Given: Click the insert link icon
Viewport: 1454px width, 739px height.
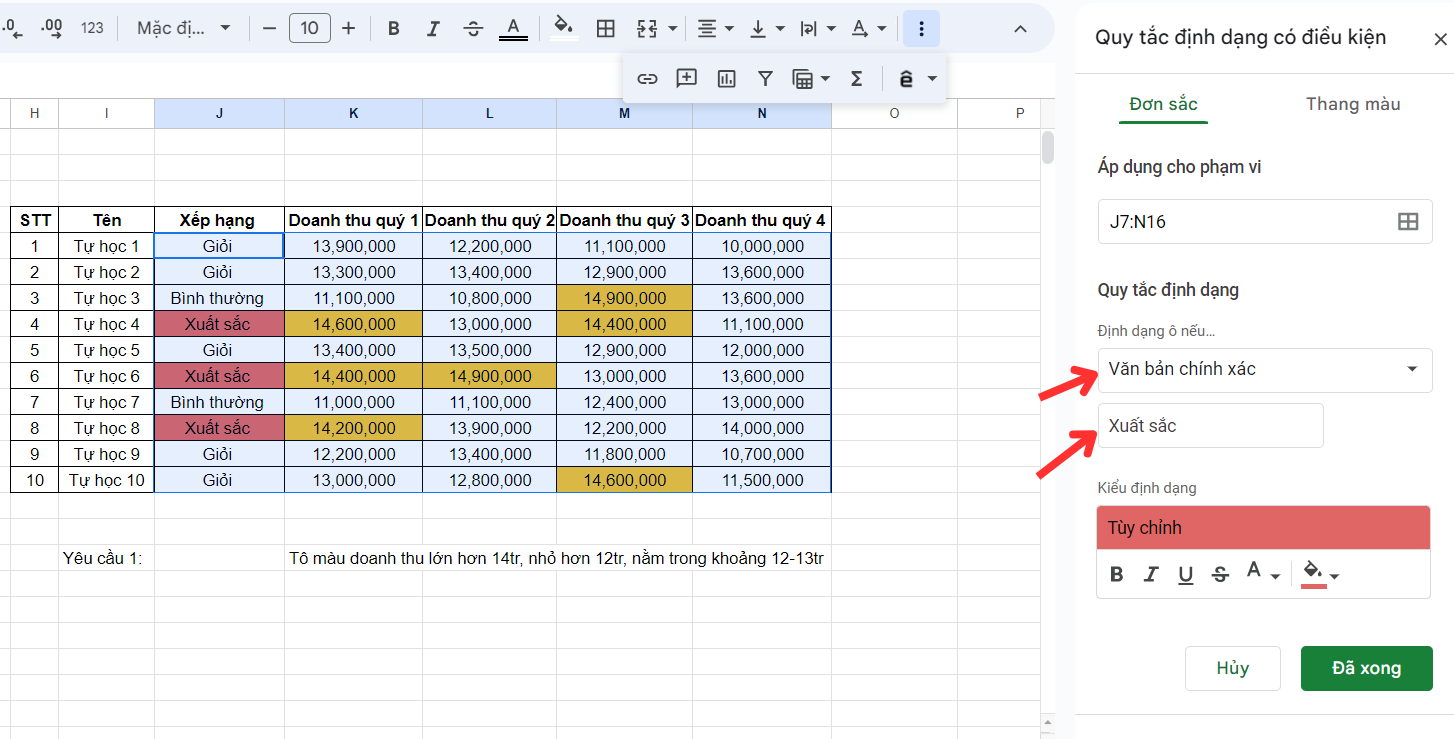Looking at the screenshot, I should pyautogui.click(x=647, y=79).
